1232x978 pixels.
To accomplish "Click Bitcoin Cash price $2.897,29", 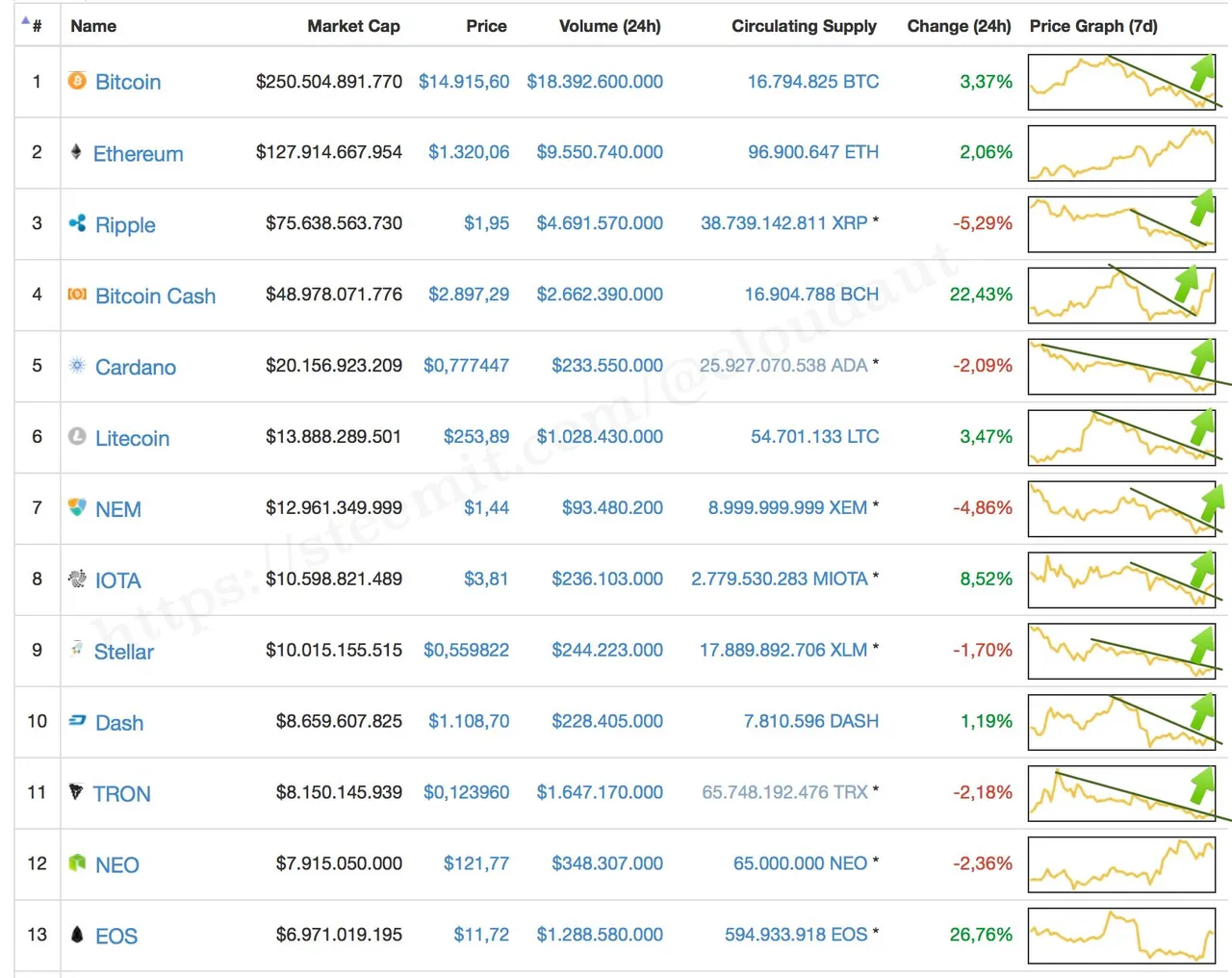I will [x=469, y=295].
